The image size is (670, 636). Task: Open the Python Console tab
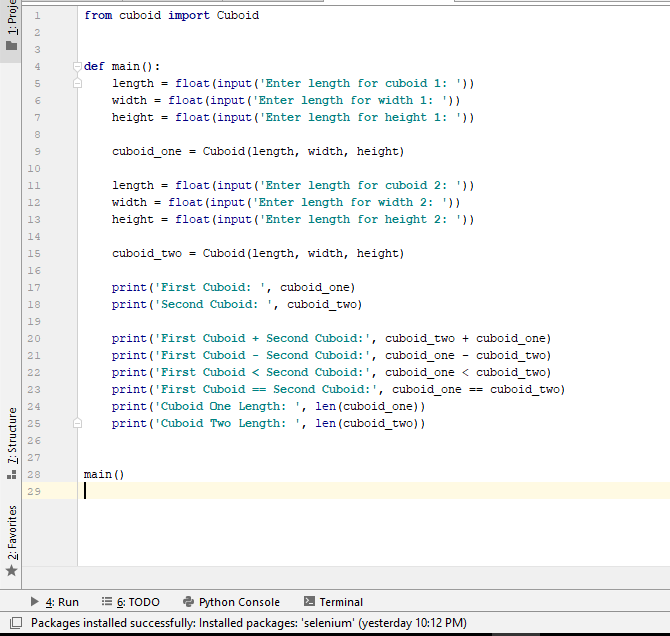coord(231,602)
